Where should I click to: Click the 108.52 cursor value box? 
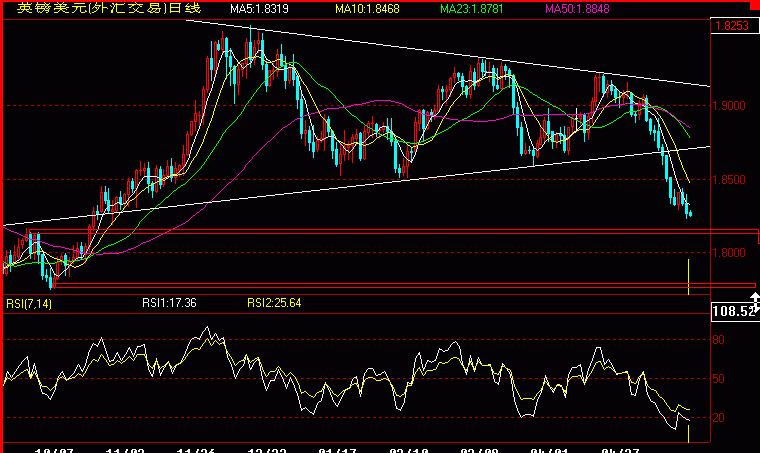coord(734,311)
